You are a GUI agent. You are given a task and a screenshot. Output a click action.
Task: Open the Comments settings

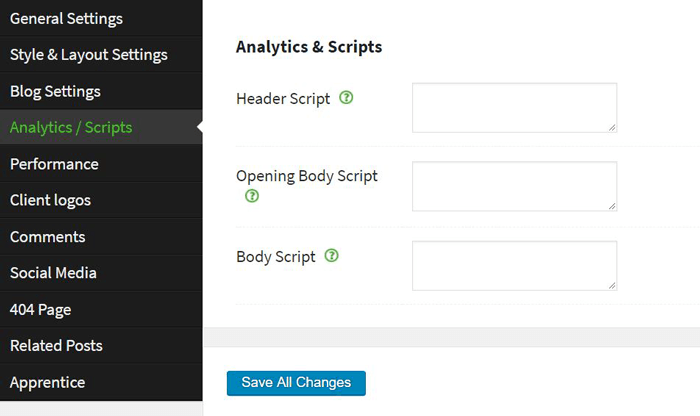coord(101,237)
